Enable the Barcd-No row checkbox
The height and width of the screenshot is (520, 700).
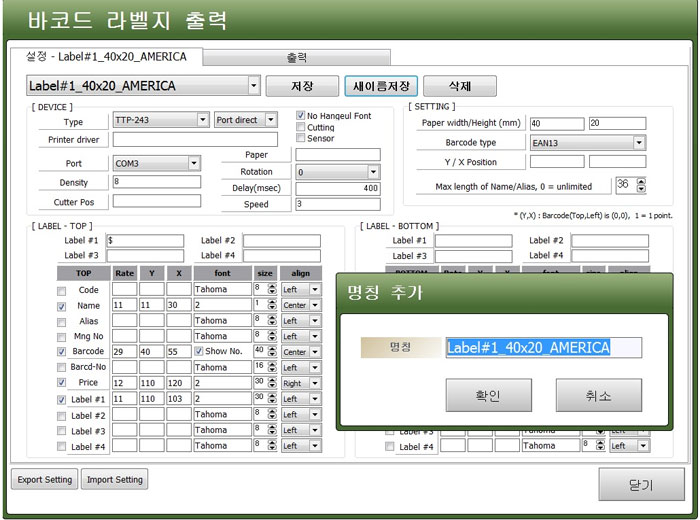(62, 368)
